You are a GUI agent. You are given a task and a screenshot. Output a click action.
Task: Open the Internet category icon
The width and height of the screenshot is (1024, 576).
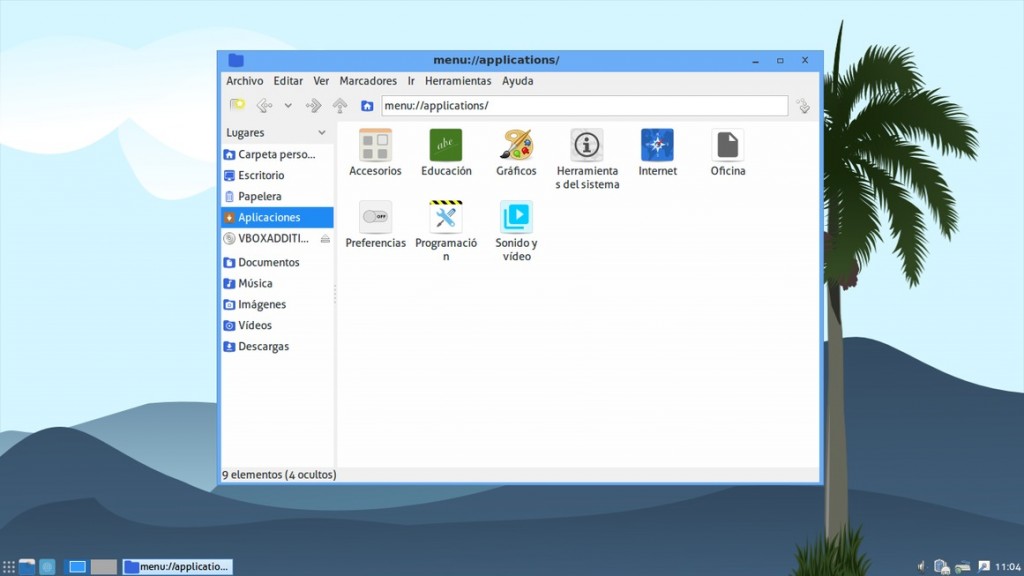pos(657,146)
